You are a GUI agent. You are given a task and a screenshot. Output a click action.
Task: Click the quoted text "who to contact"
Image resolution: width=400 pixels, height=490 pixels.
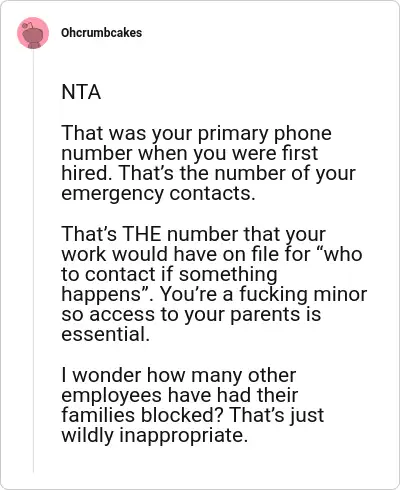[x=212, y=264]
